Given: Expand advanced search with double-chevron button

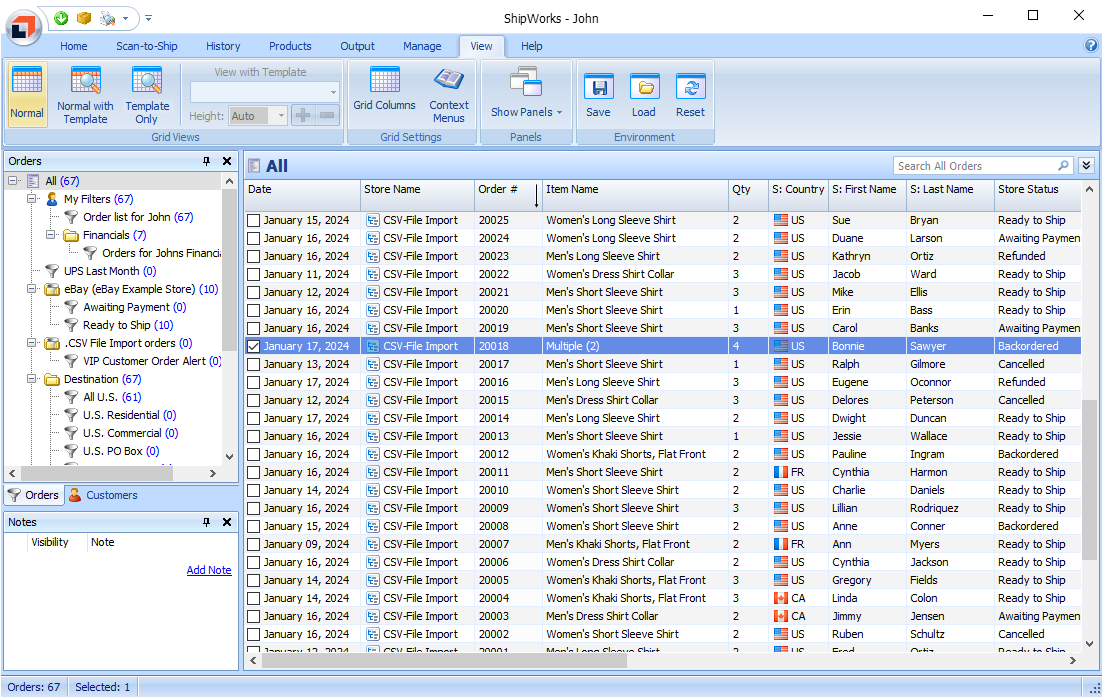Looking at the screenshot, I should (1087, 165).
